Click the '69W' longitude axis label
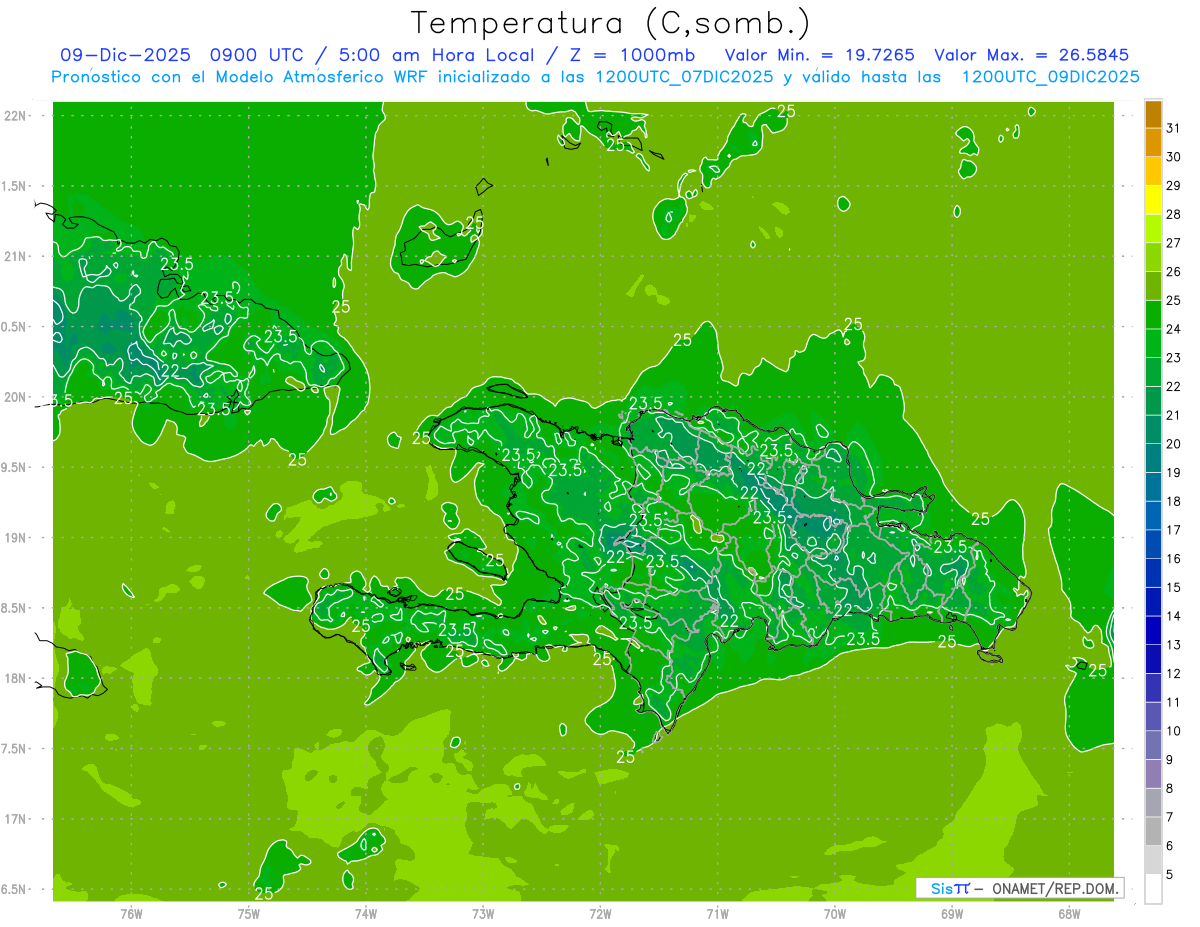This screenshot has width=1200, height=927. (x=952, y=914)
